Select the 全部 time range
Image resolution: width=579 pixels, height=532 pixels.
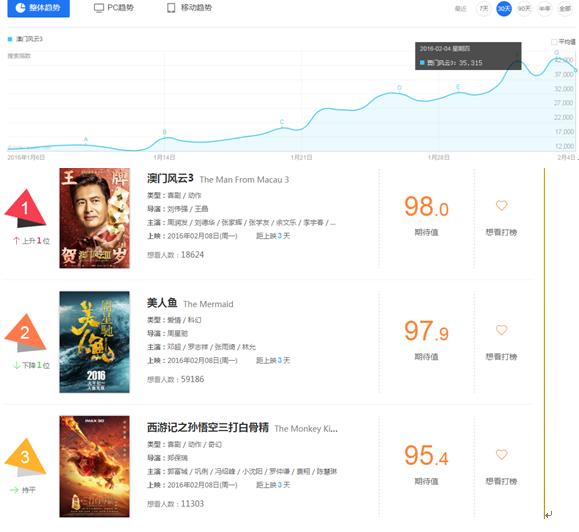pos(565,8)
